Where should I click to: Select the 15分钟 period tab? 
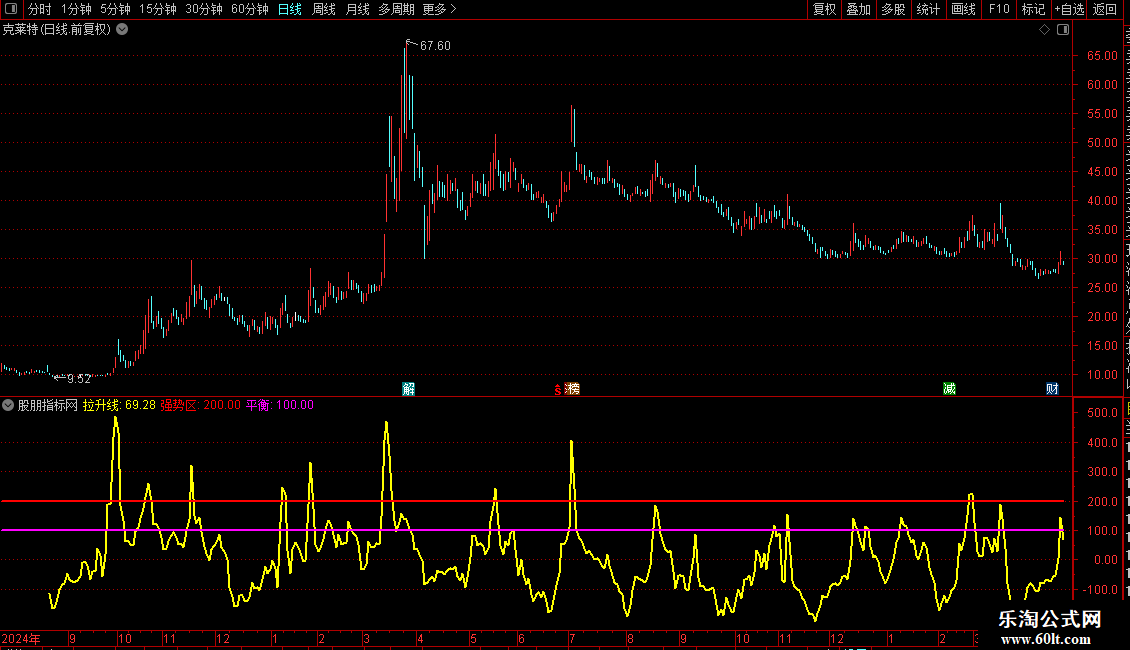click(x=158, y=9)
